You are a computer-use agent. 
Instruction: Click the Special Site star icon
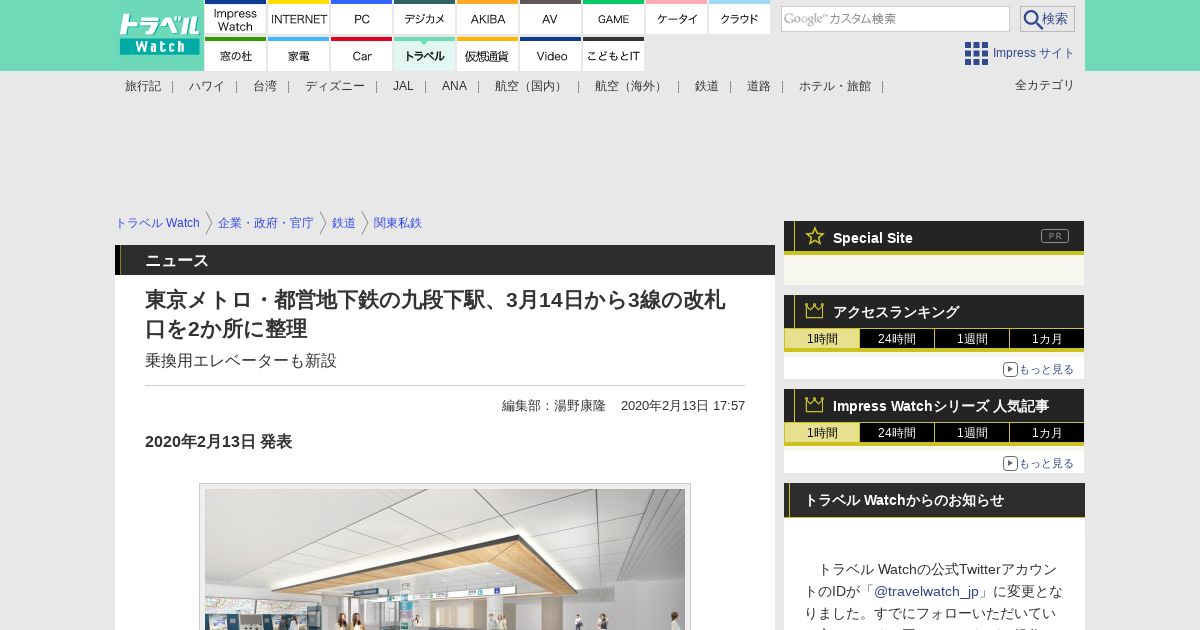pyautogui.click(x=815, y=236)
